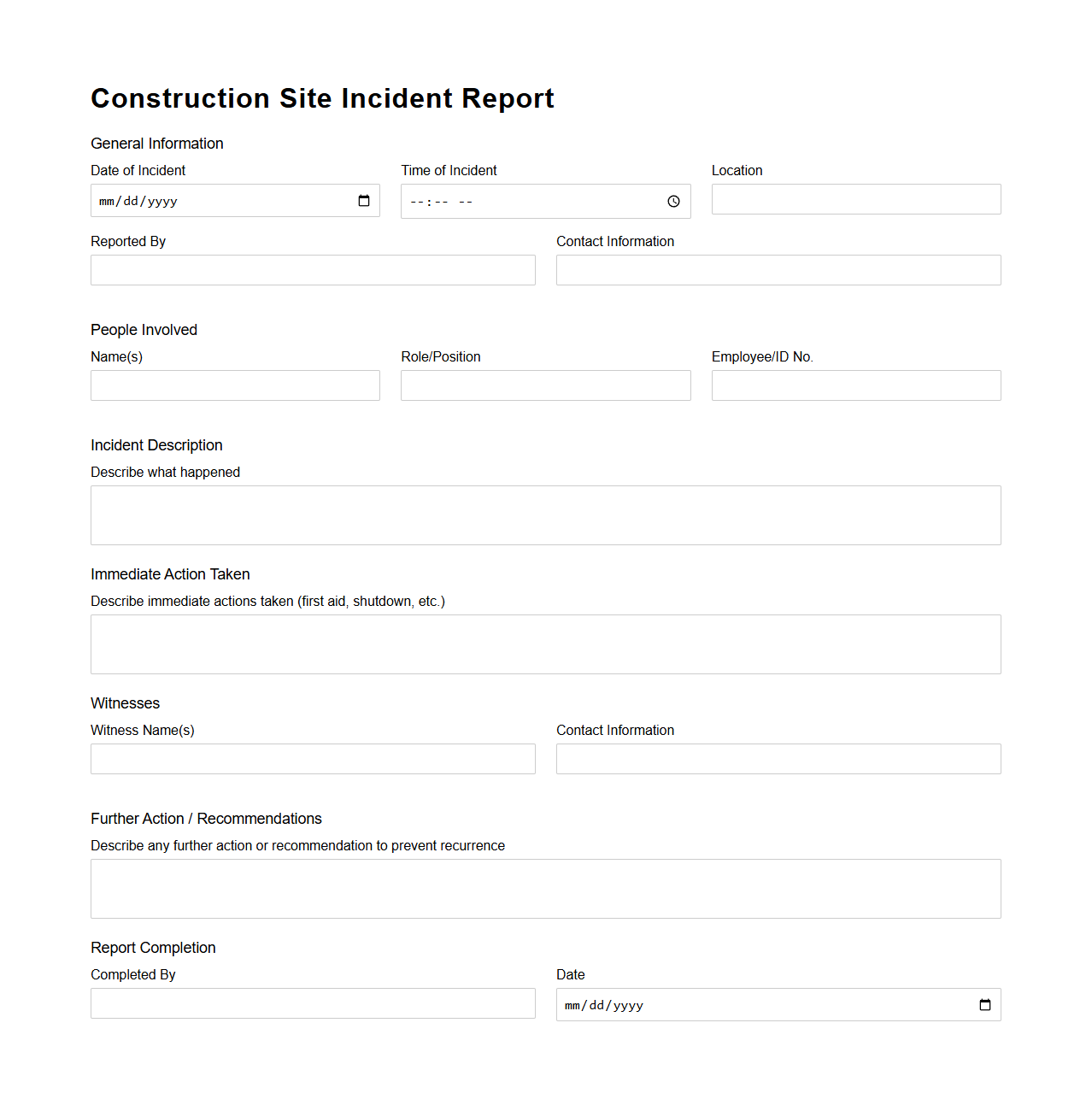This screenshot has height=1111, width=1092.
Task: Open the Time of Incident clock picker
Action: click(x=672, y=201)
